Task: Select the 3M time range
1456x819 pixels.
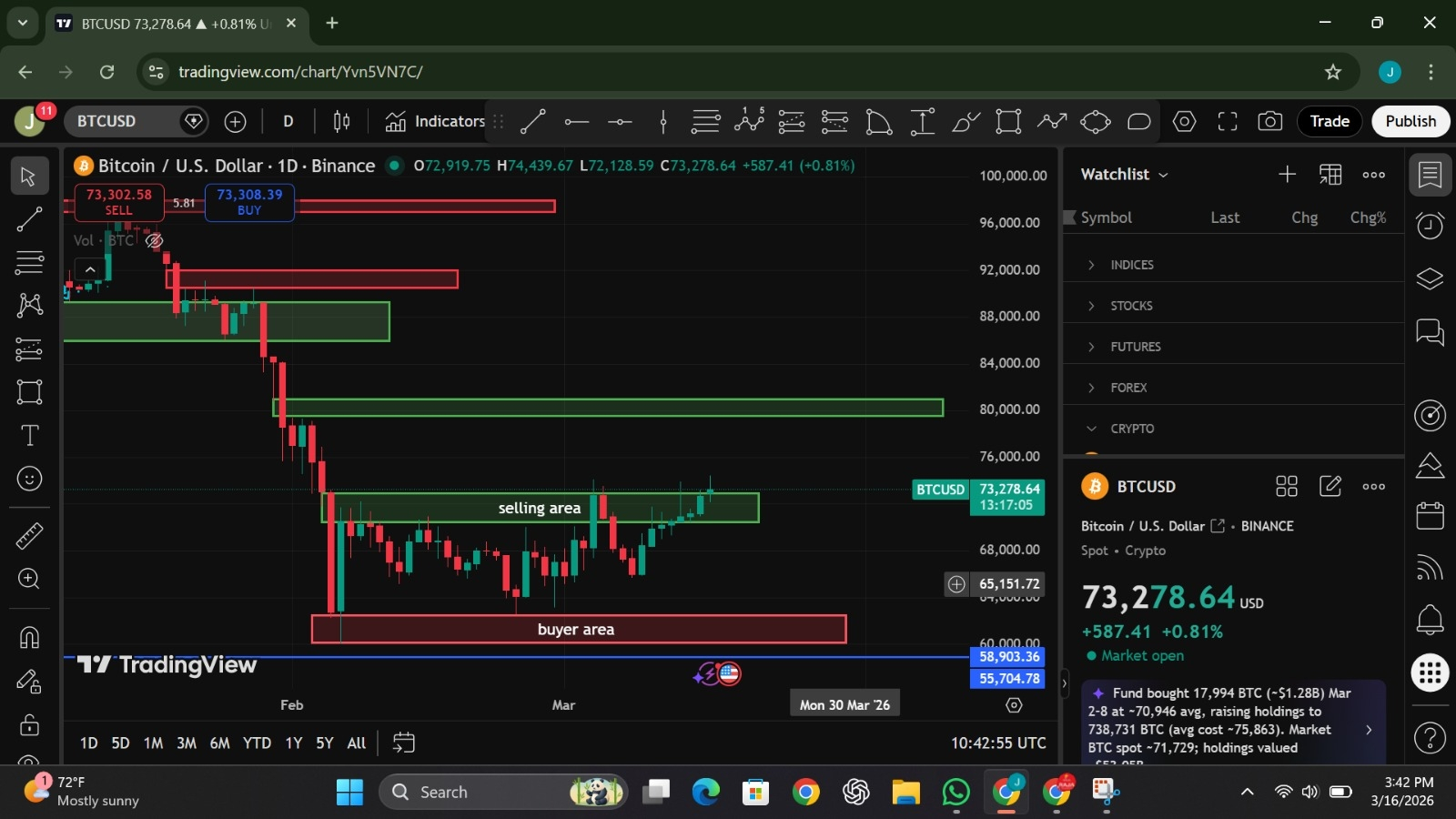Action: pos(187,743)
